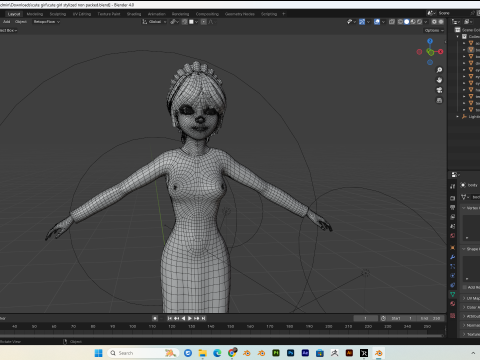
Task: Click the current frame field in timeline
Action: pyautogui.click(x=366, y=318)
